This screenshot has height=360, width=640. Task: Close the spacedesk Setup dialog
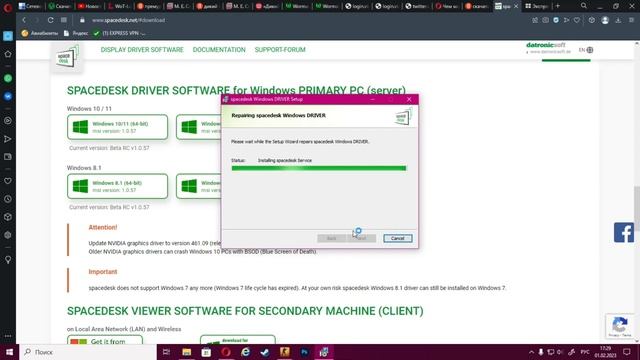409,99
